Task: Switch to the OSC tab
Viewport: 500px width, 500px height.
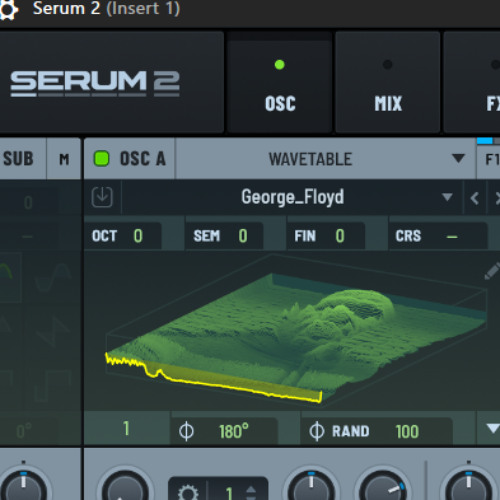Action: (x=280, y=83)
